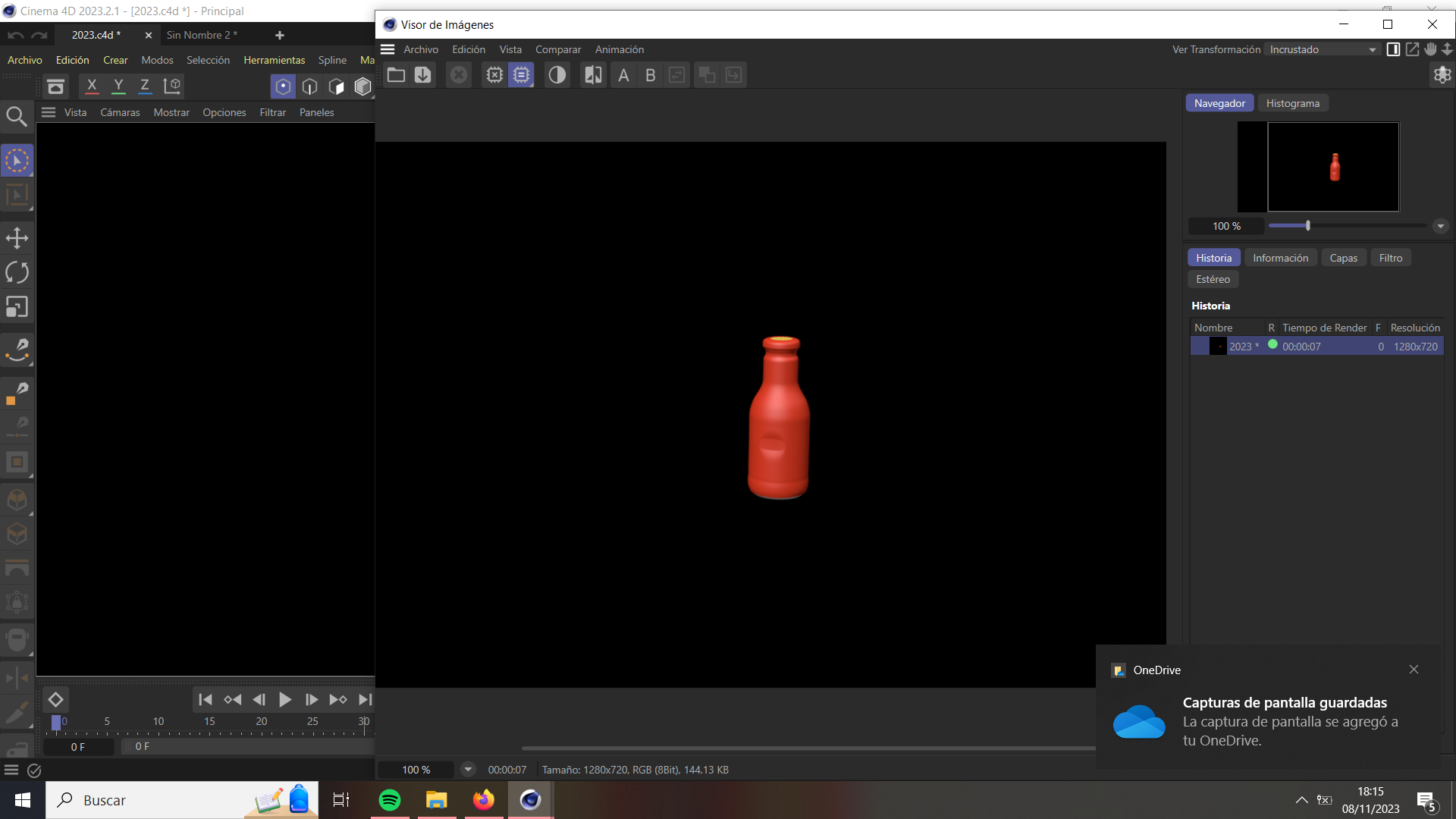Switch to the Histograma tab
Viewport: 1456px width, 819px height.
[1293, 103]
